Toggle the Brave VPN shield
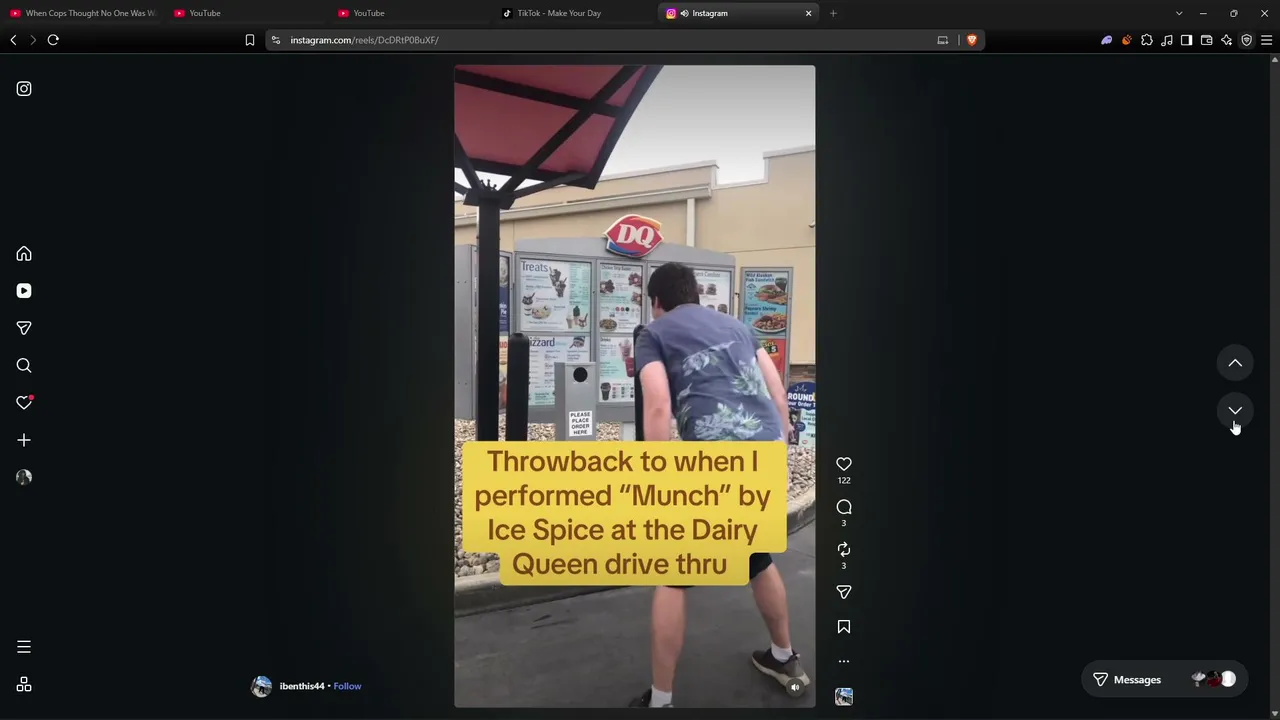 tap(1247, 40)
